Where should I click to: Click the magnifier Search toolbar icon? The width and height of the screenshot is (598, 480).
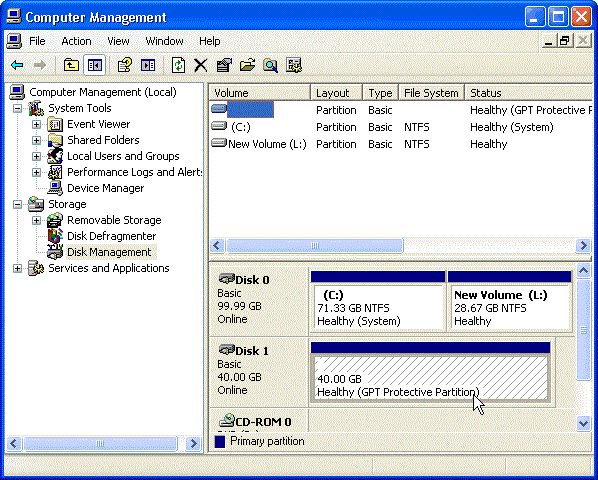270,66
